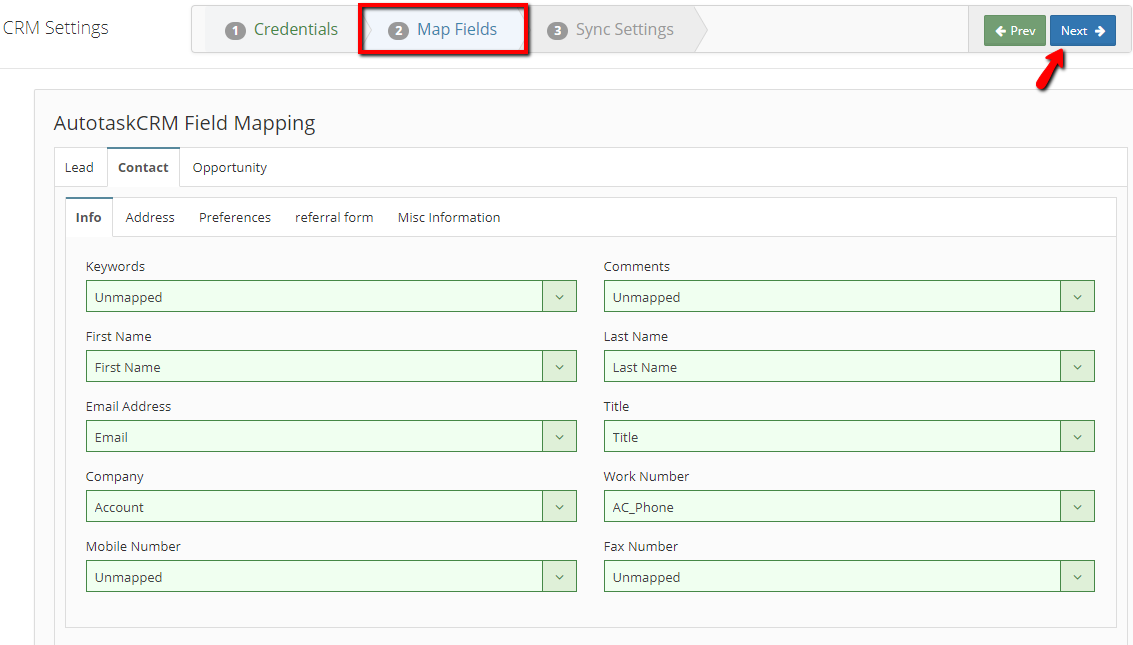The image size is (1133, 645).
Task: Open the Title mapping dropdown arrow
Action: click(x=1077, y=436)
